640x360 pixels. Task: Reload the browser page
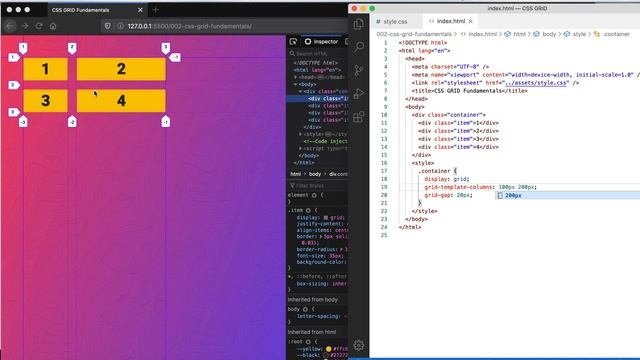click(x=39, y=26)
